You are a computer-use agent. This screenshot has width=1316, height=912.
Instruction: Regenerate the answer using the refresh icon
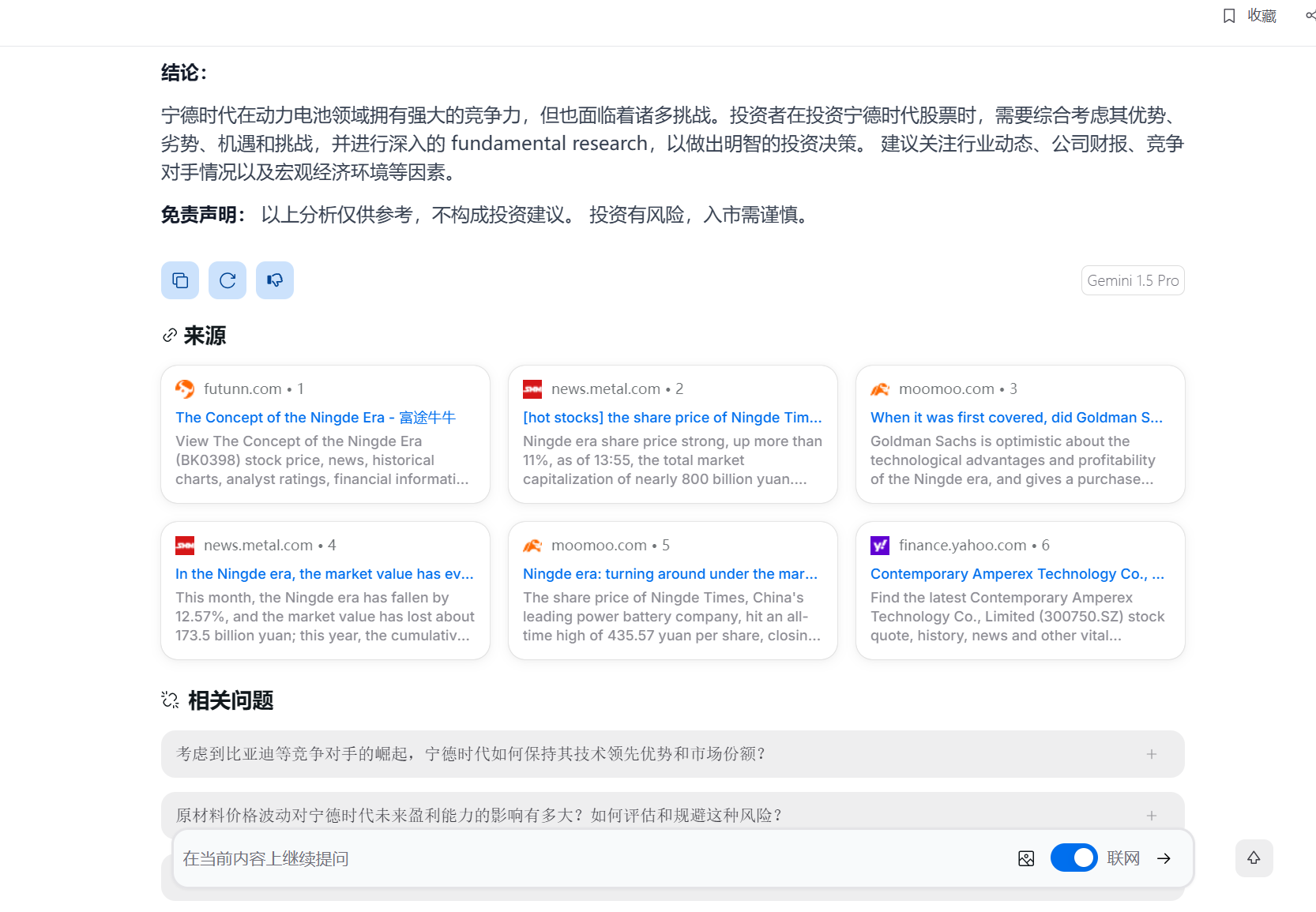pyautogui.click(x=227, y=280)
